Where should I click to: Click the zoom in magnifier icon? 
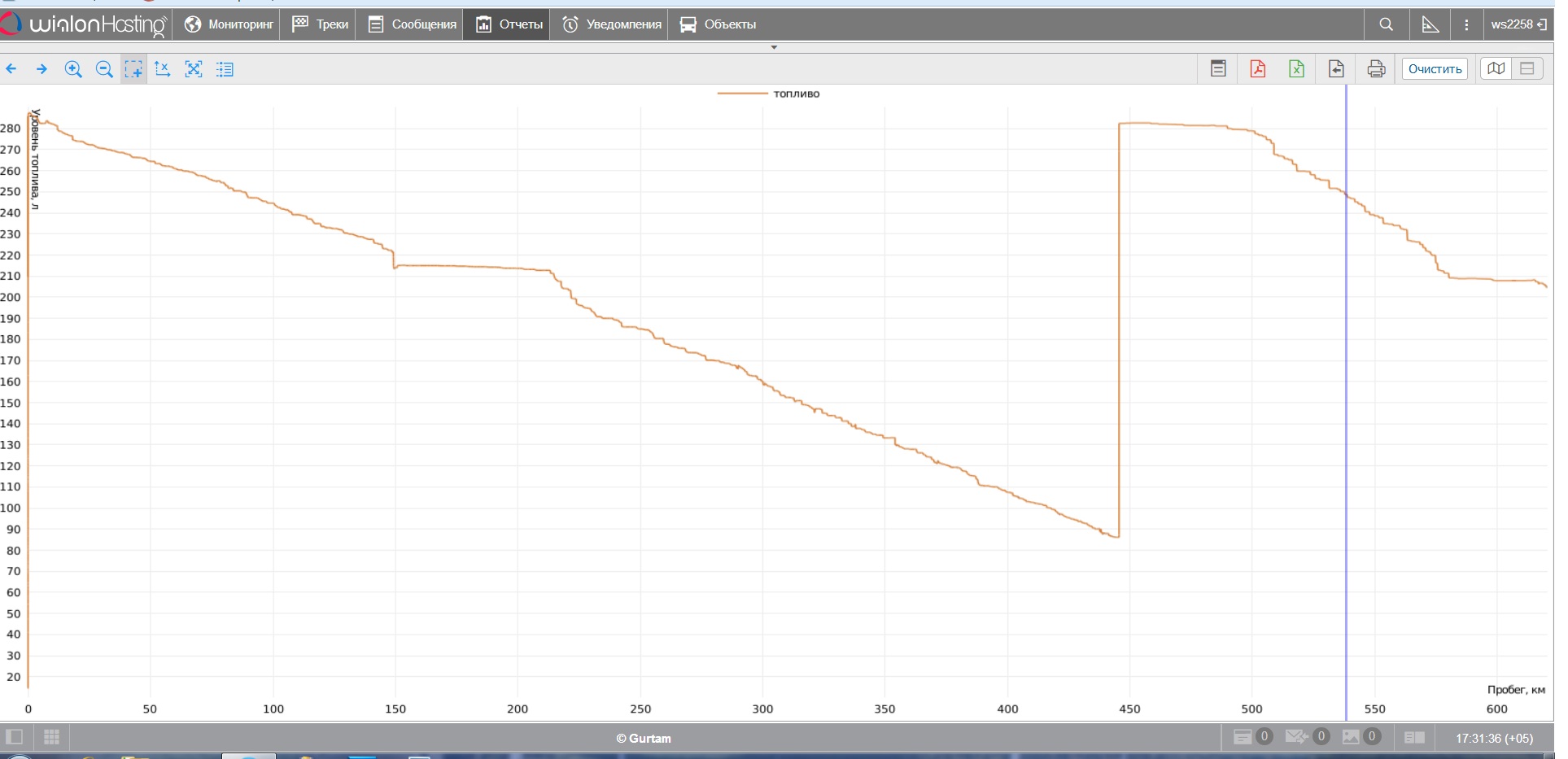pyautogui.click(x=73, y=69)
